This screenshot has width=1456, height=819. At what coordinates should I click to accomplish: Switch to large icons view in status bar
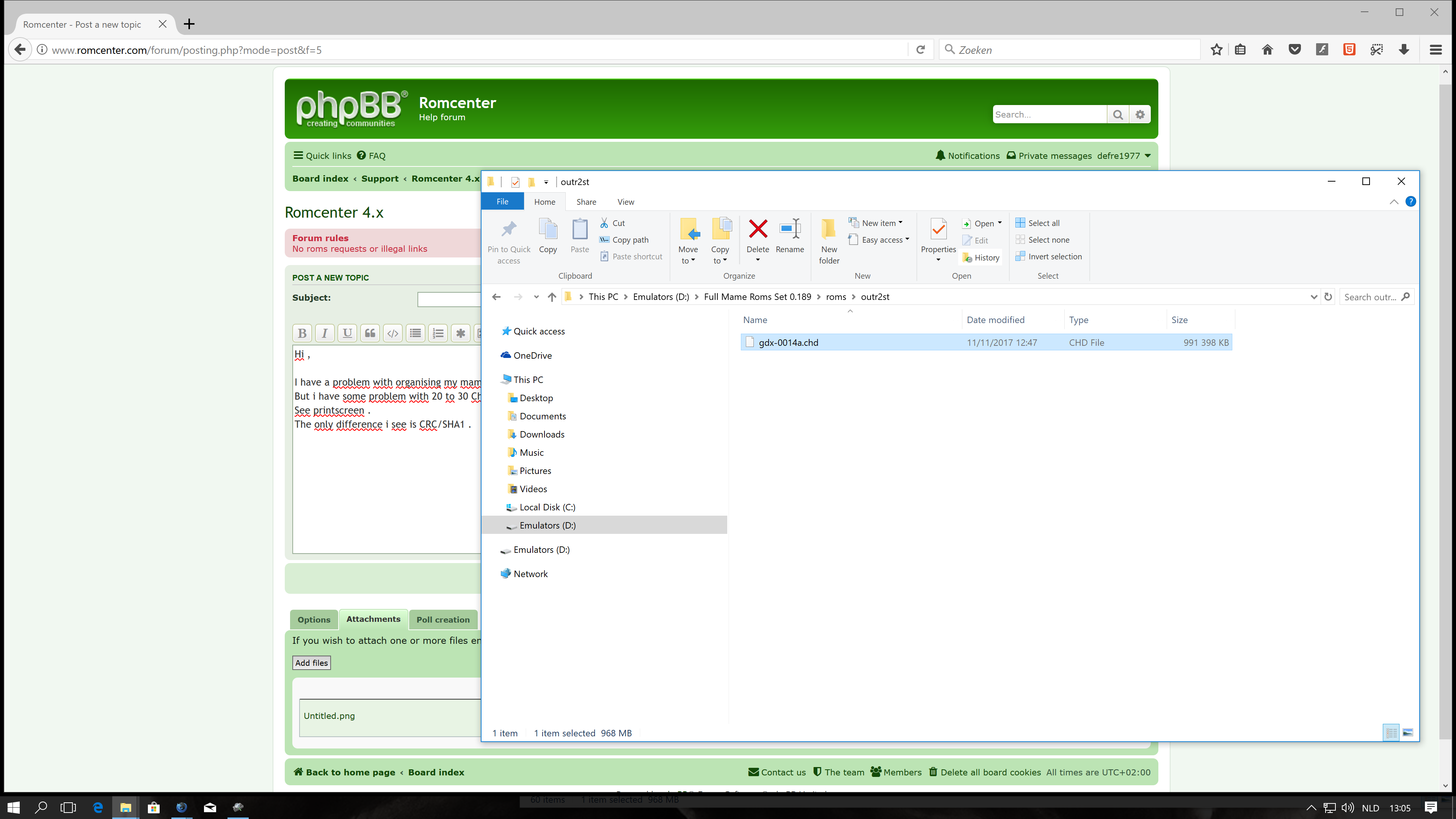coord(1408,733)
